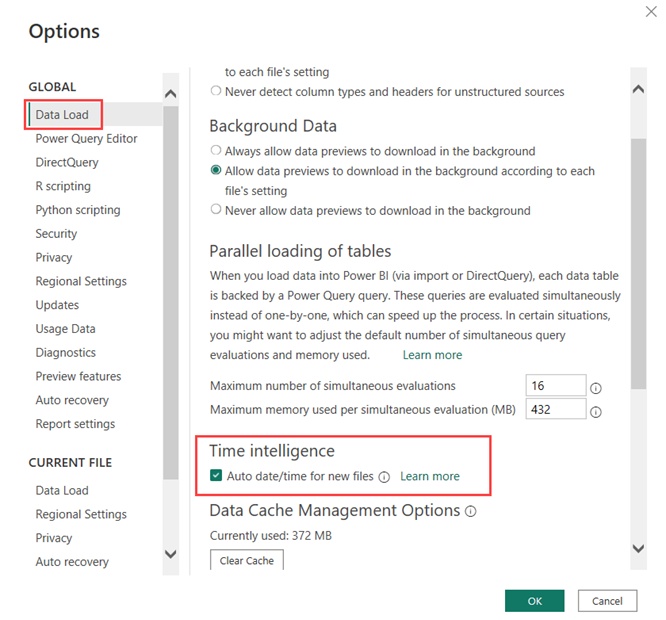Open Updates settings

click(x=57, y=305)
